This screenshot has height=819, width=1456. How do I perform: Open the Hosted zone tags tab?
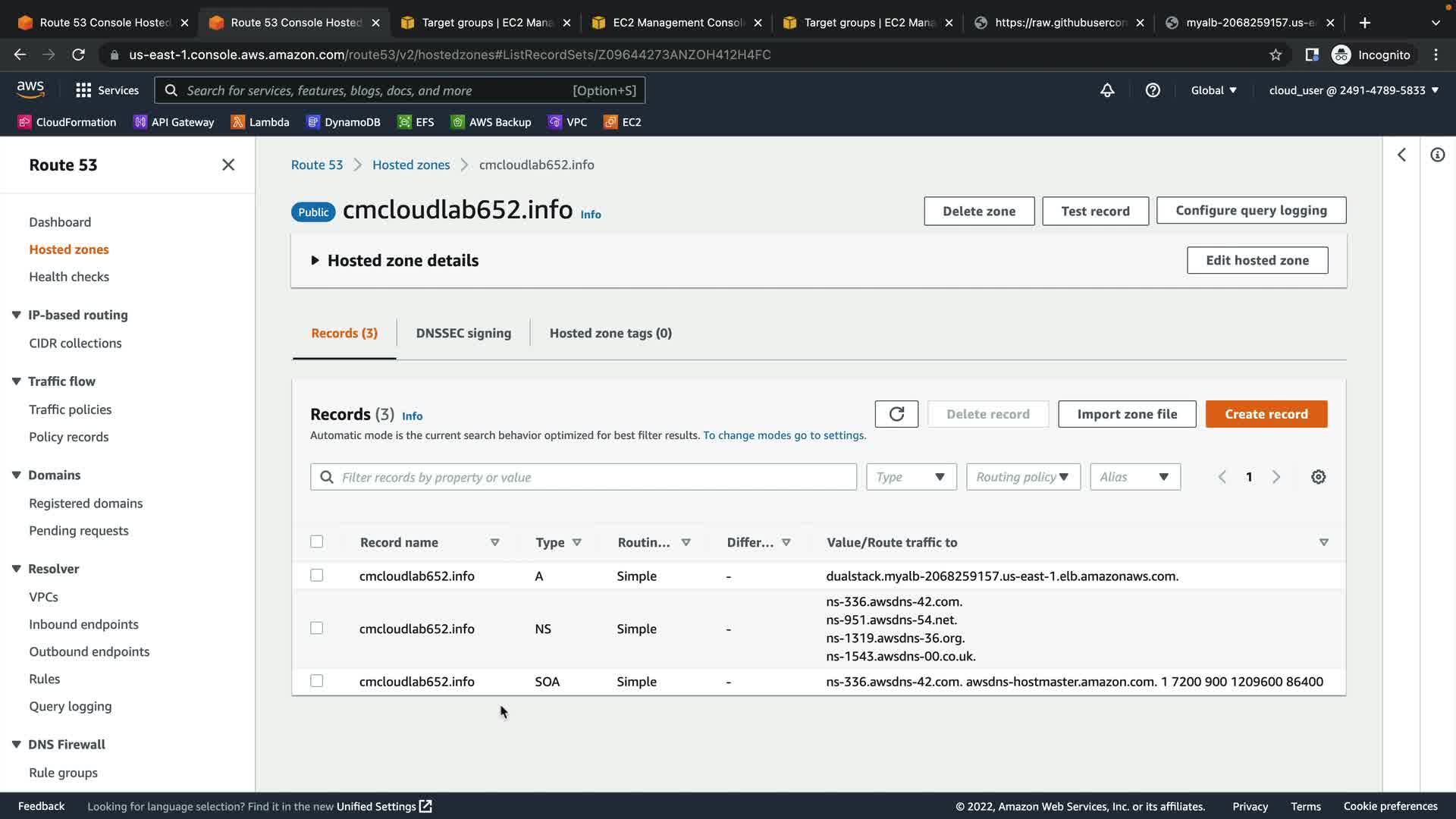610,333
